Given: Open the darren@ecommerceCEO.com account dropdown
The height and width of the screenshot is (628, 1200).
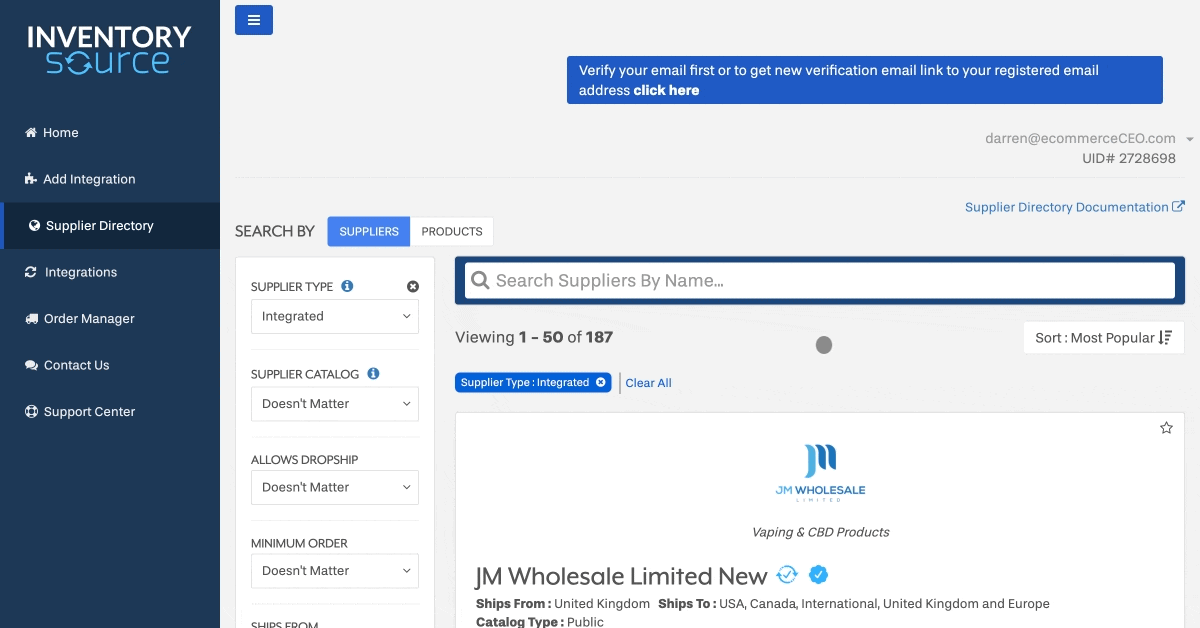Looking at the screenshot, I should [x=1089, y=139].
